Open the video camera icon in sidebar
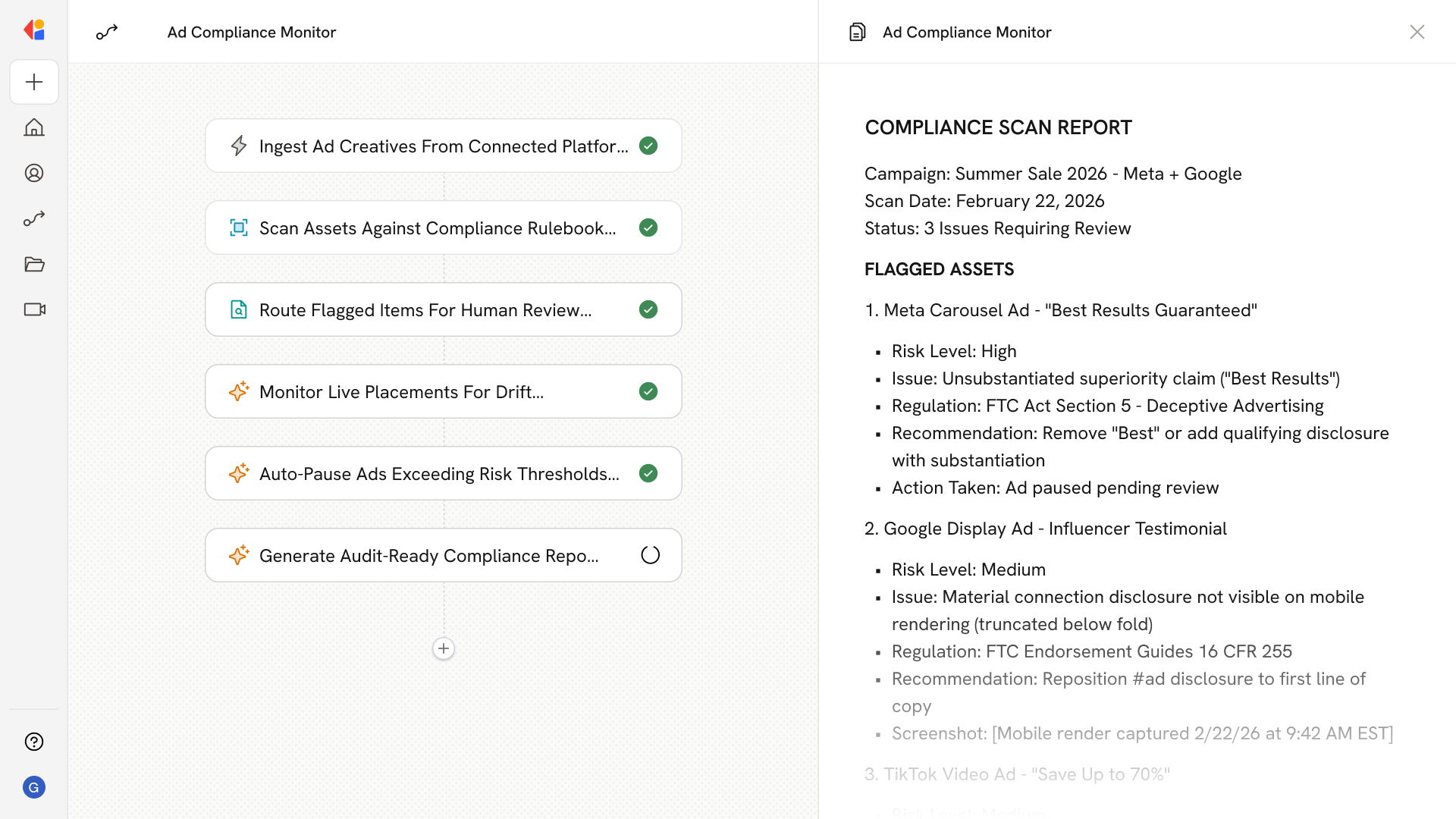This screenshot has height=819, width=1456. tap(34, 309)
